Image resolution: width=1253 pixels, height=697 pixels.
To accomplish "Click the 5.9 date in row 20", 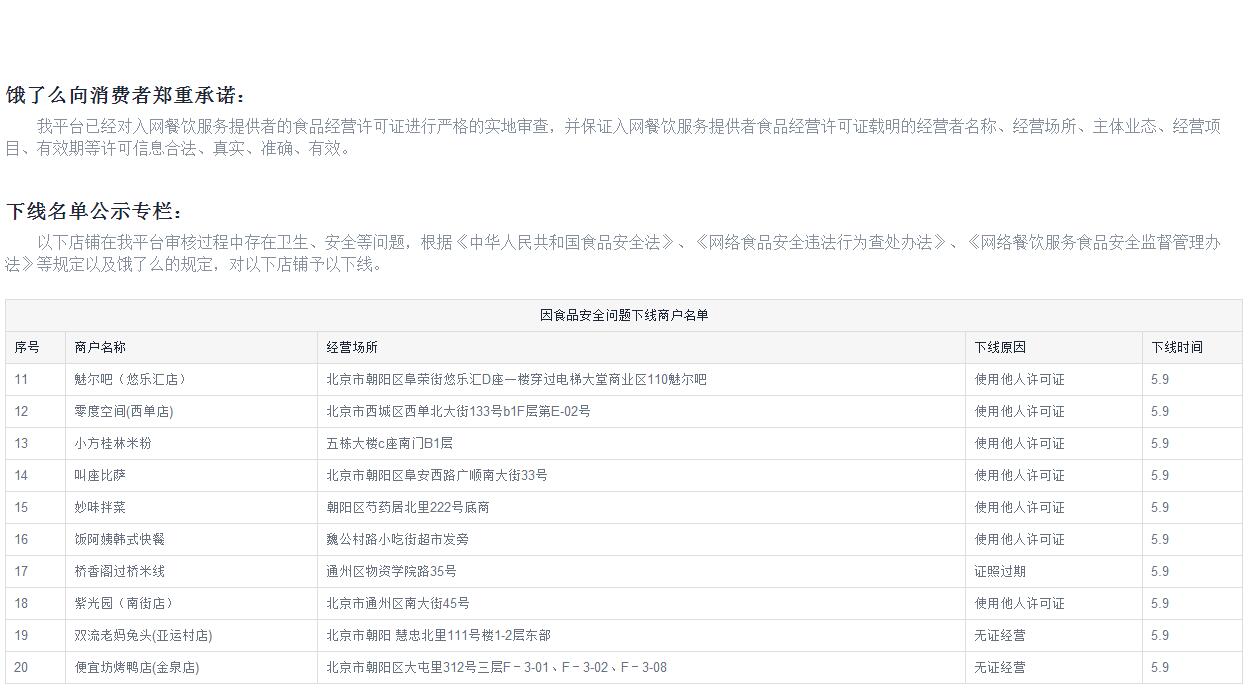I will (x=1160, y=667).
